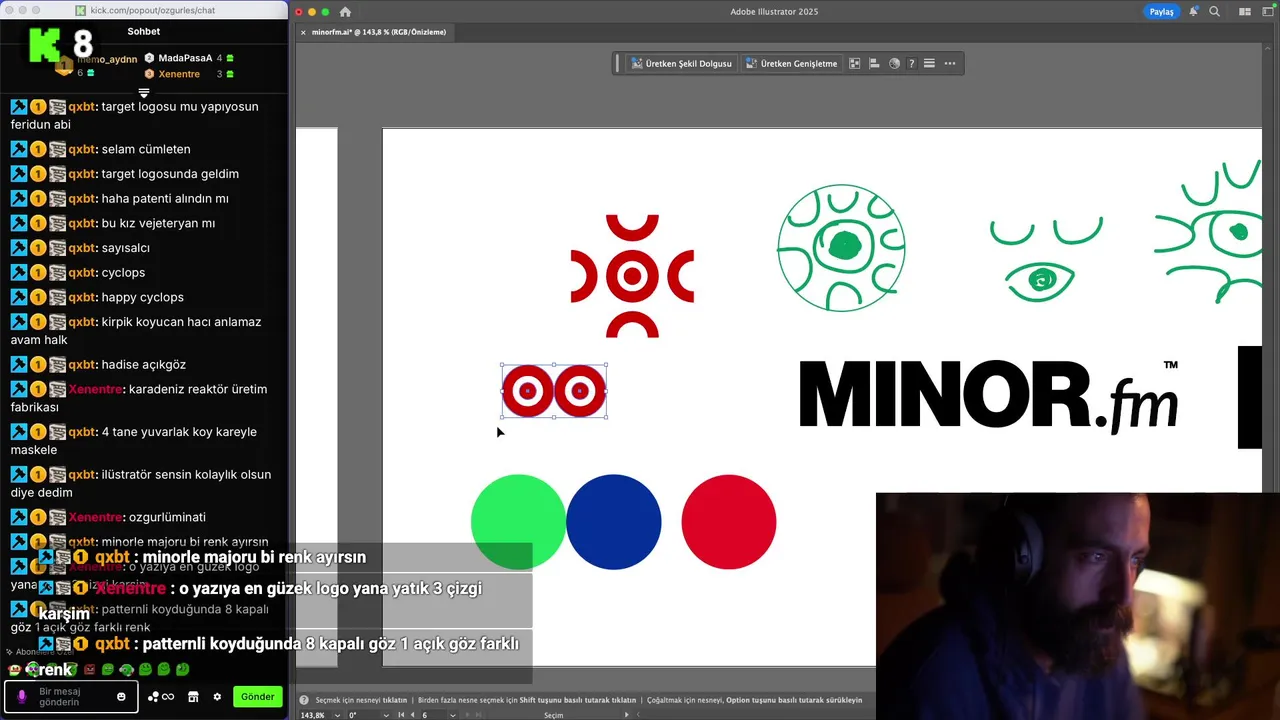Click the chat message "sayısalcı"
The width and height of the screenshot is (1280, 720).
(125, 248)
